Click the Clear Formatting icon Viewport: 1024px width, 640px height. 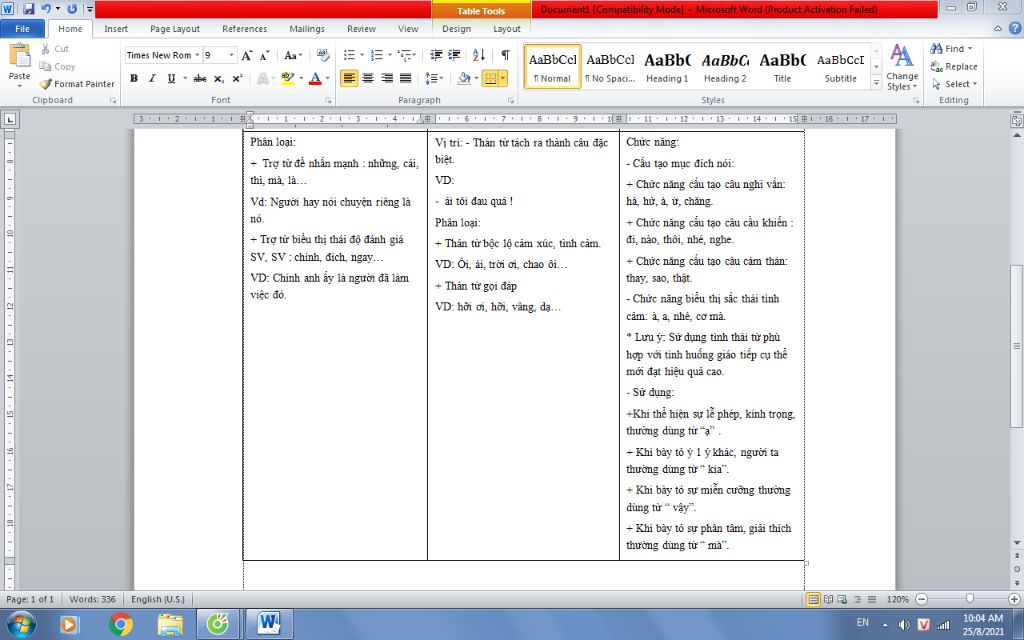point(323,56)
